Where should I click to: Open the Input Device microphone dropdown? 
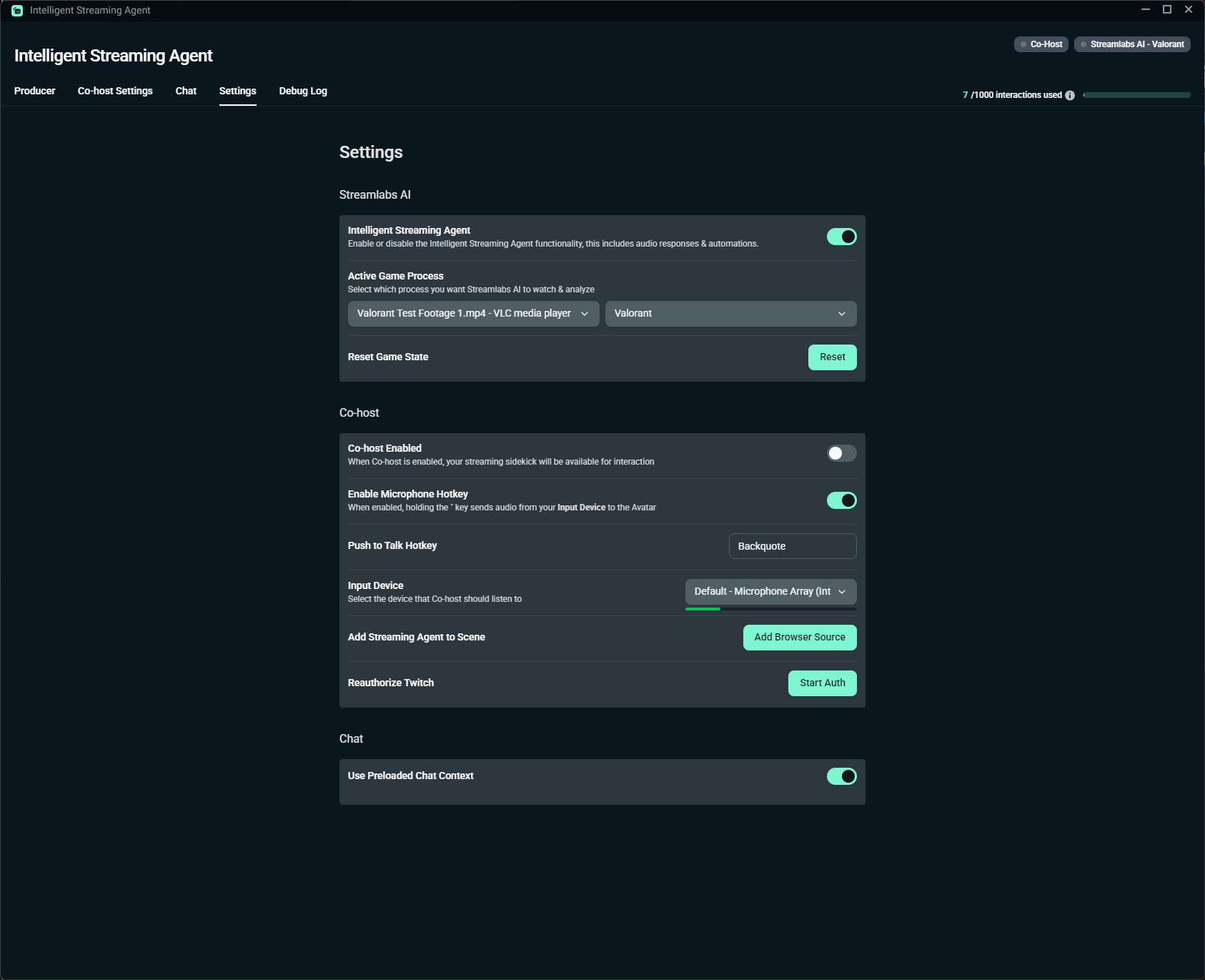click(770, 592)
